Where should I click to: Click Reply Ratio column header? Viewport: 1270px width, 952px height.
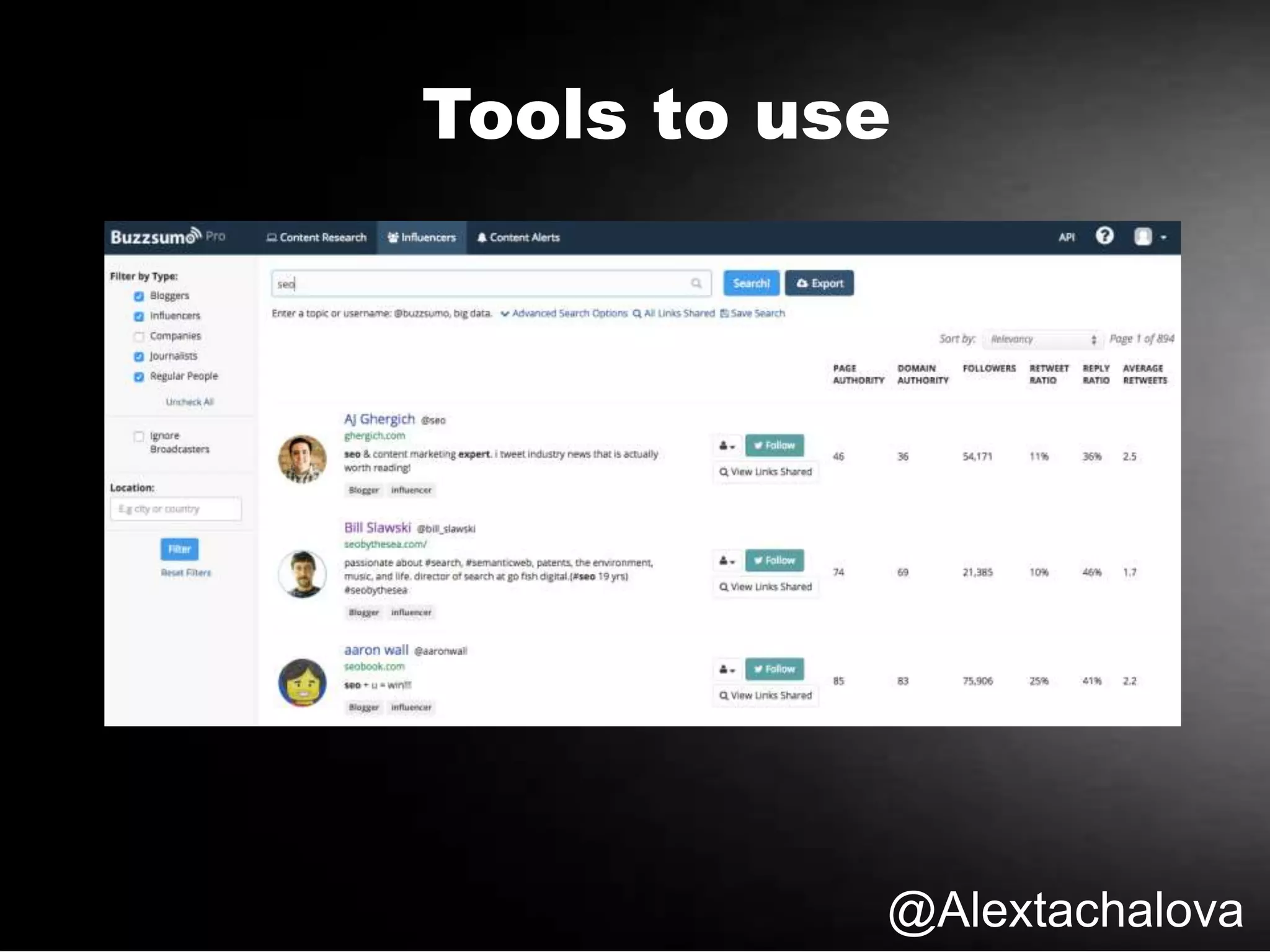(x=1096, y=374)
